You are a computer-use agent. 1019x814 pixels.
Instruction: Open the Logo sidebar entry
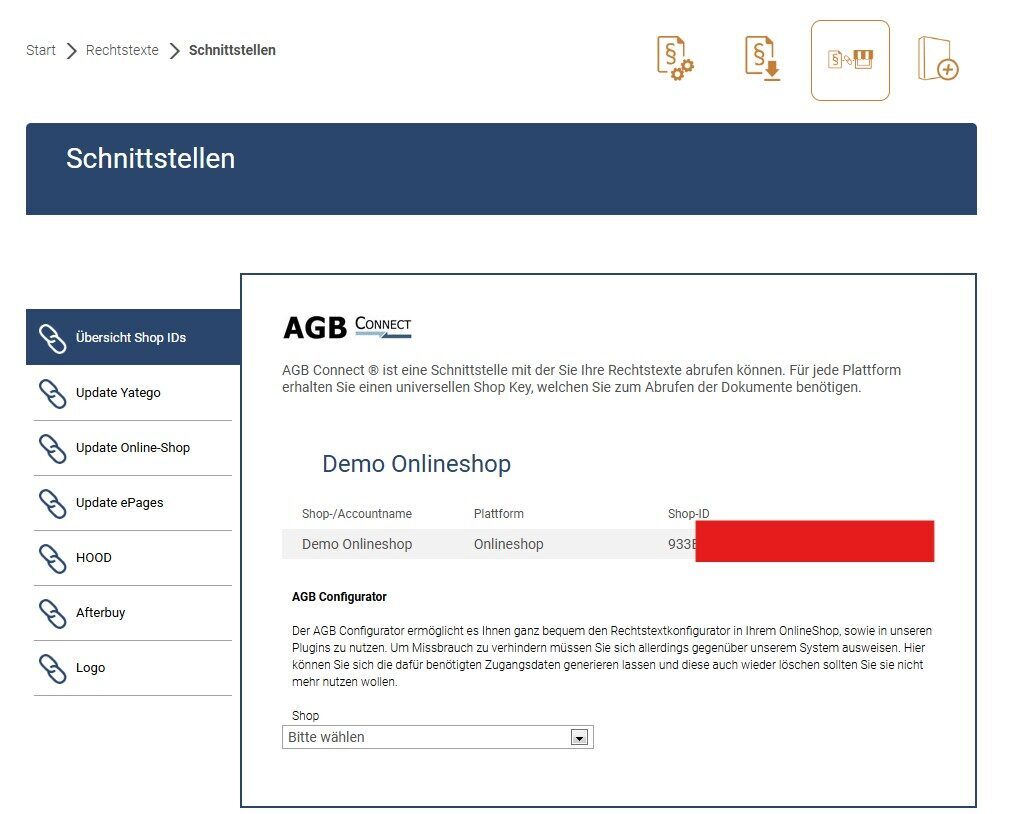[x=133, y=668]
